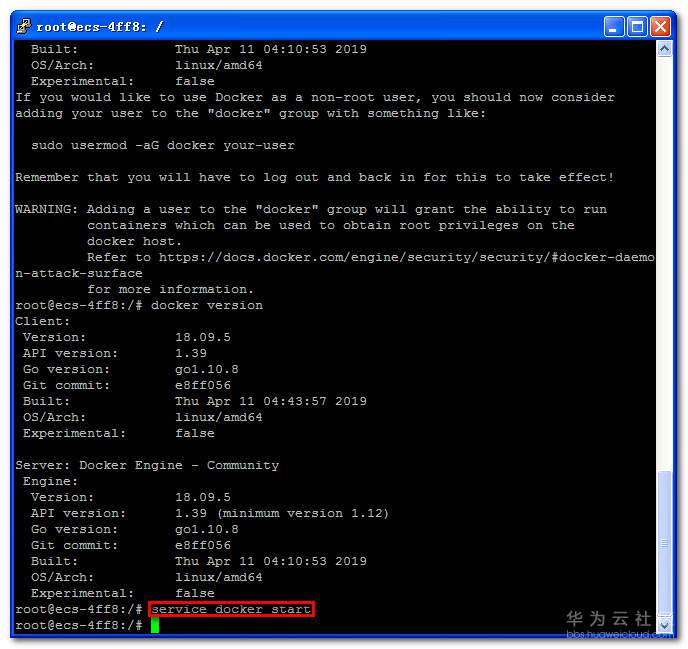This screenshot has width=688, height=649.
Task: Minimize the root@ecs-4ff8 terminal window
Action: pyautogui.click(x=613, y=27)
